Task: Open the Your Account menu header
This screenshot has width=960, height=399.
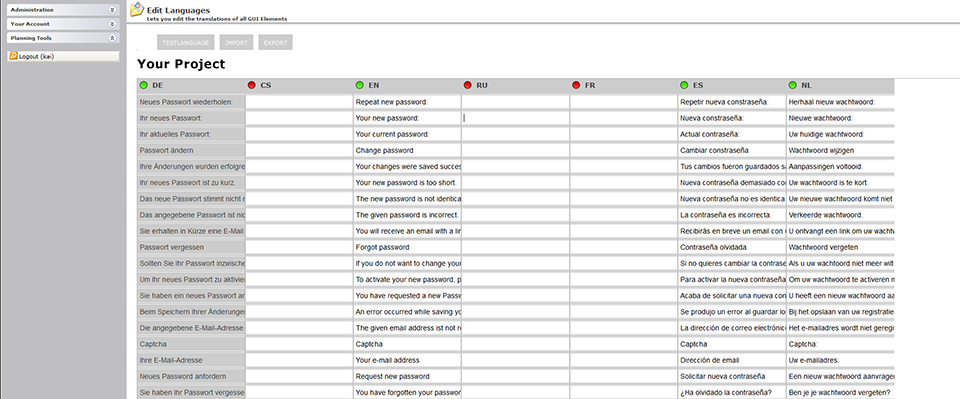Action: click(x=63, y=24)
